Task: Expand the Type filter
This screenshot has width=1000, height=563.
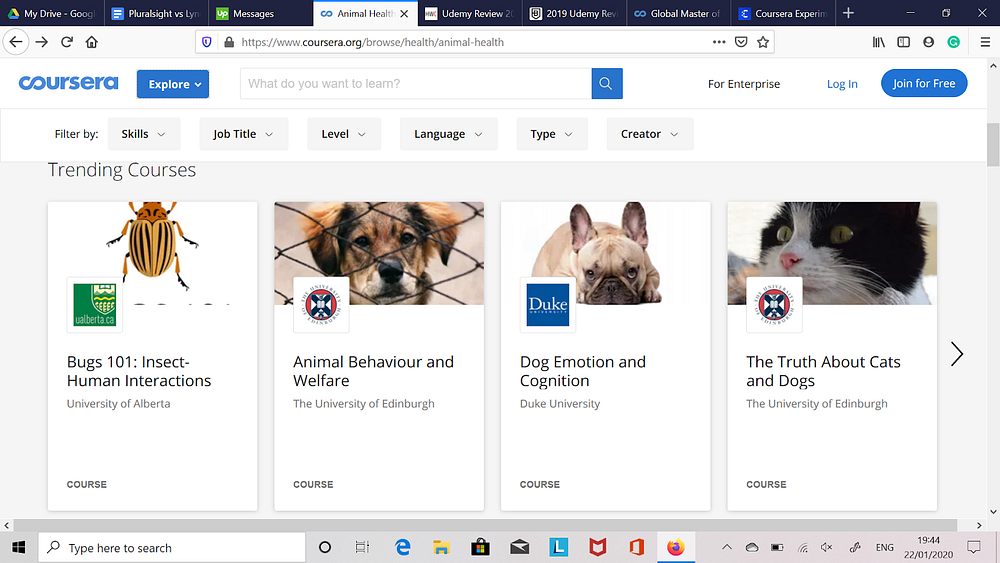Action: coord(552,134)
